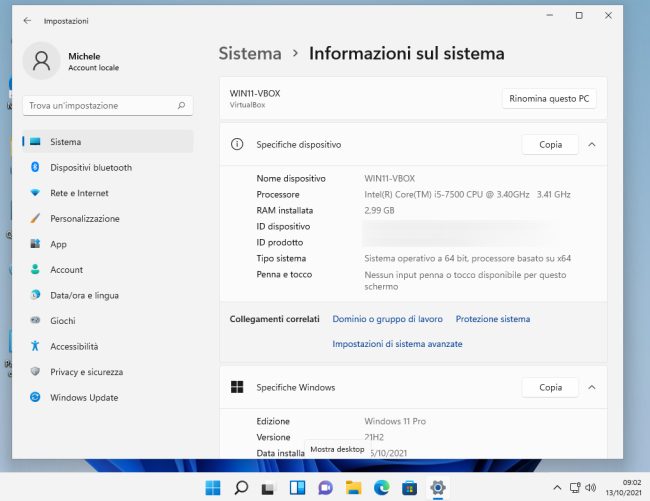This screenshot has width=650, height=501.
Task: Open the clock and date 13/10/2021
Action: pos(623,488)
